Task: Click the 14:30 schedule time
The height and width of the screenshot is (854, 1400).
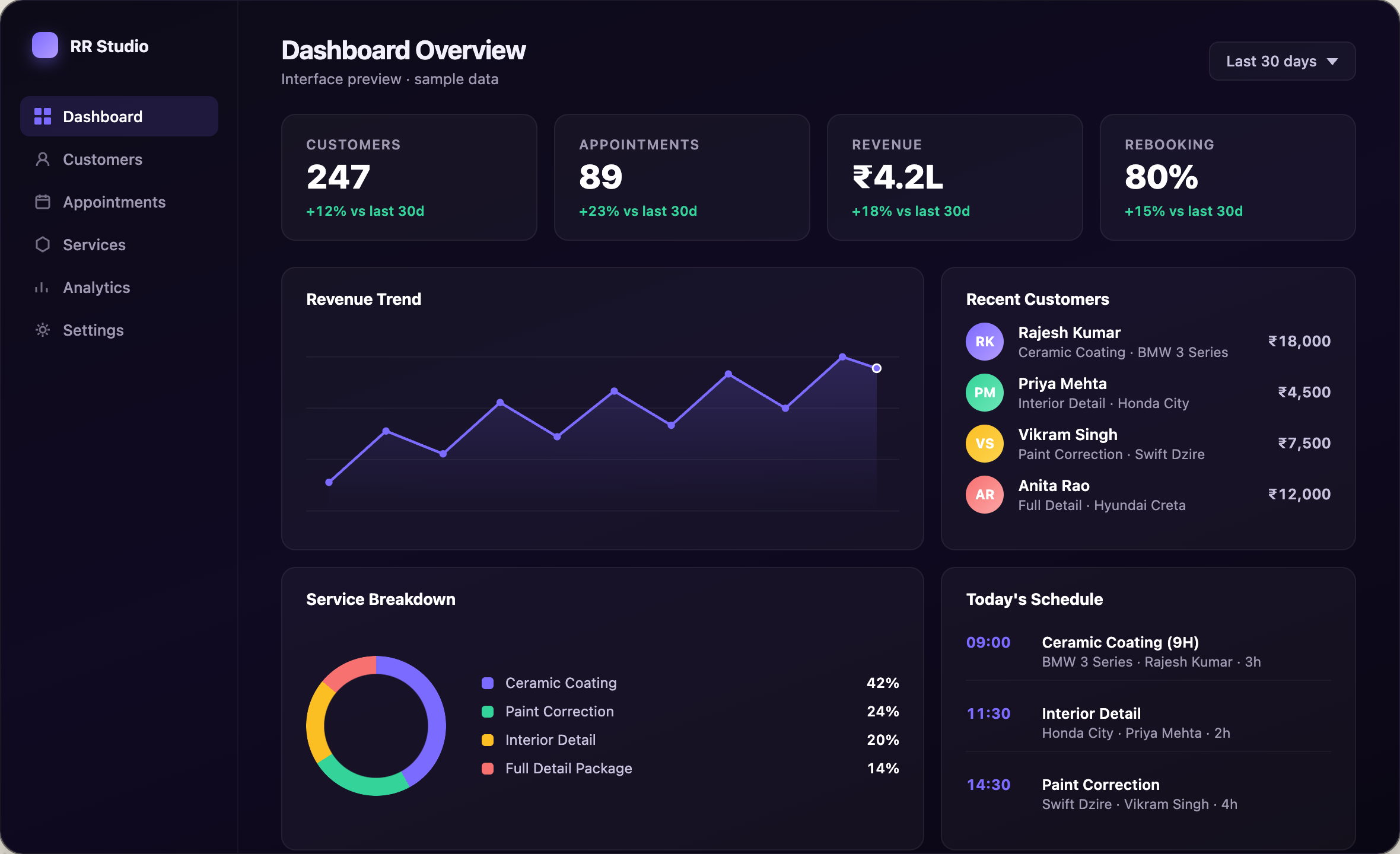Action: (988, 785)
